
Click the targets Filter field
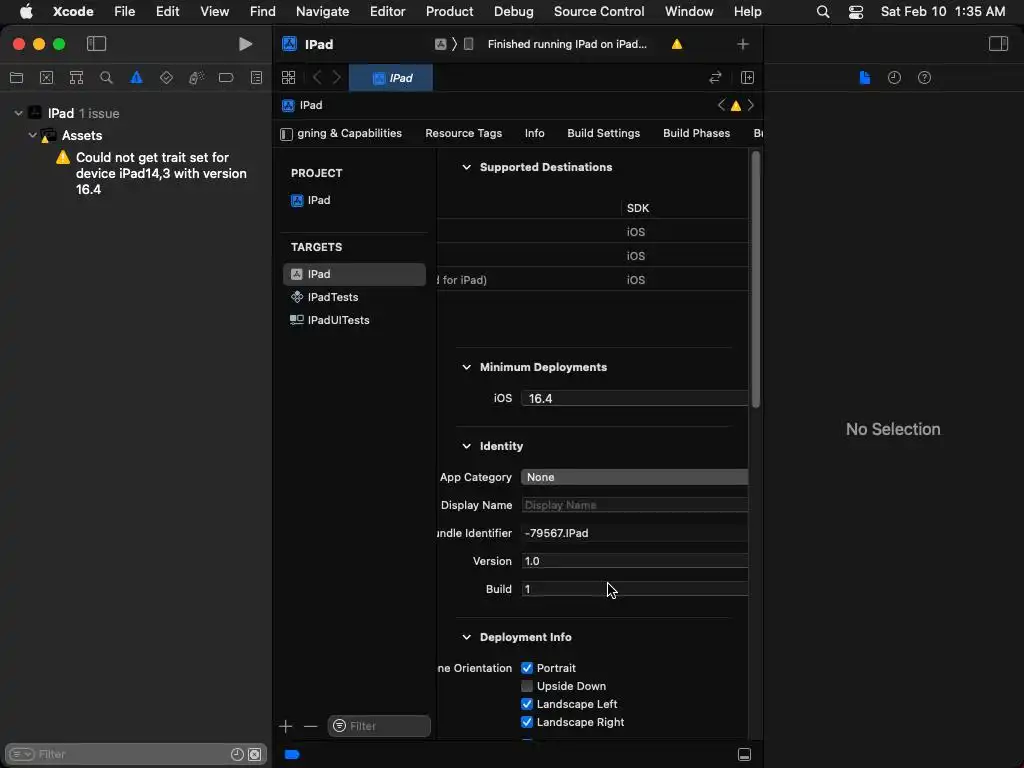379,726
